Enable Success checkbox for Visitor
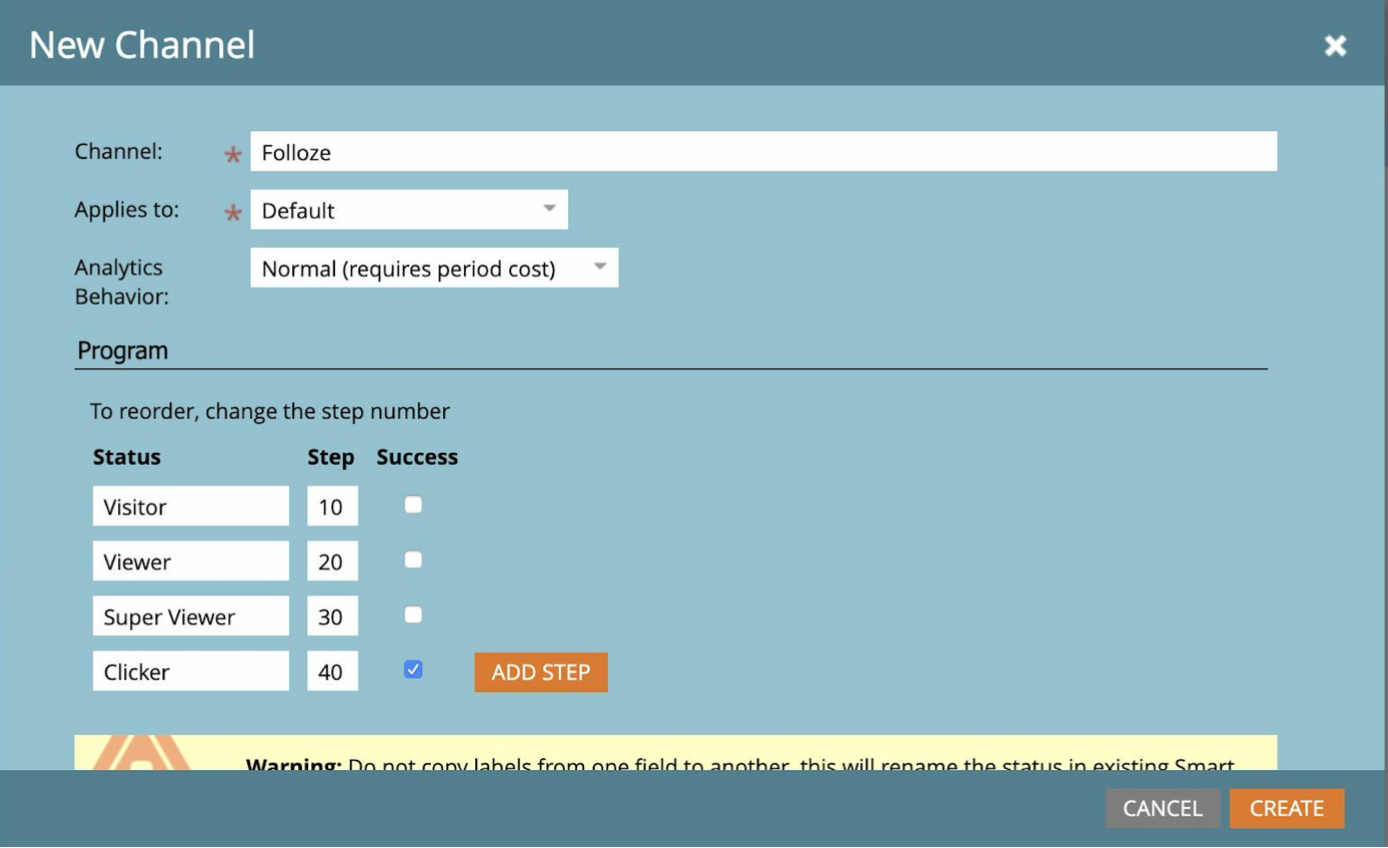The height and width of the screenshot is (848, 1388). [413, 505]
